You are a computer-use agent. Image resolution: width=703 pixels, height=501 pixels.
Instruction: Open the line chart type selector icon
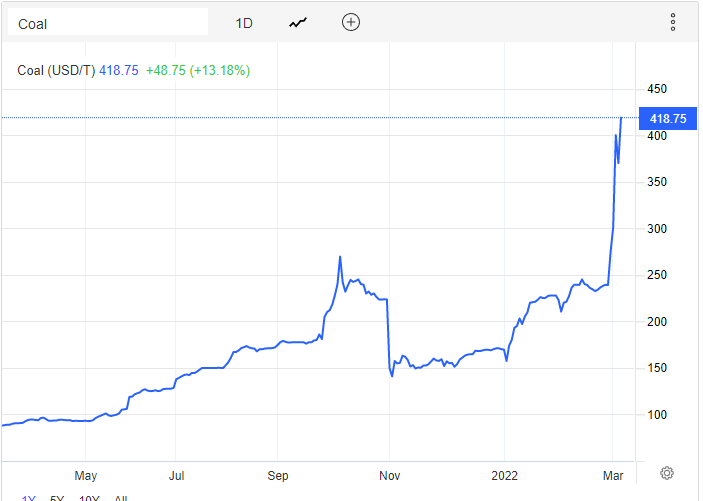click(298, 22)
